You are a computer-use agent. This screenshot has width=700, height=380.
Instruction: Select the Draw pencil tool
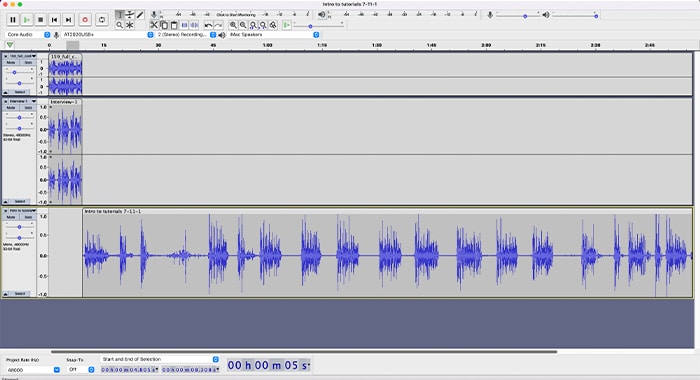coord(140,15)
